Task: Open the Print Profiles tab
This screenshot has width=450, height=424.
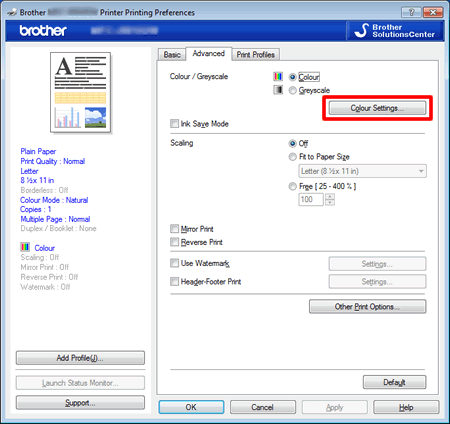Action: (256, 55)
